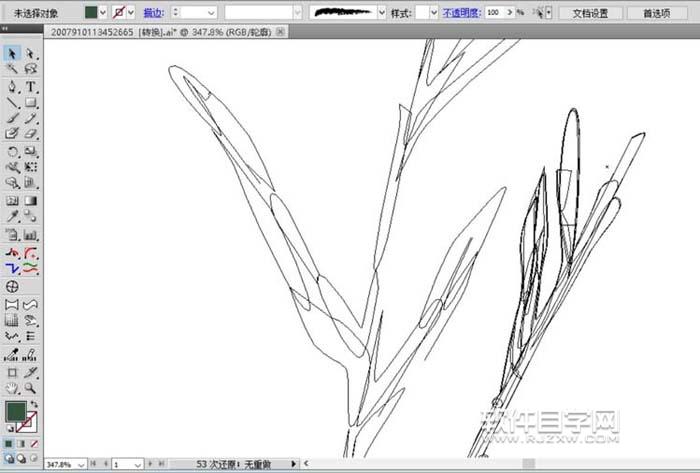Open the status bar options arrow
700x473 pixels.
[x=293, y=464]
